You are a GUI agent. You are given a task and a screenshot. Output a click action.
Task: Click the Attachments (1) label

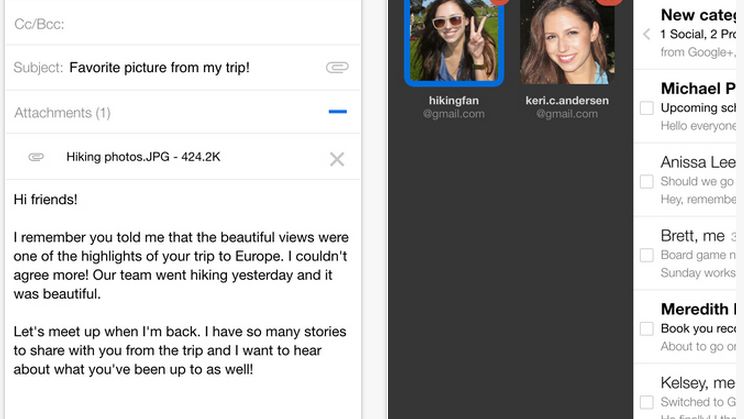click(62, 113)
